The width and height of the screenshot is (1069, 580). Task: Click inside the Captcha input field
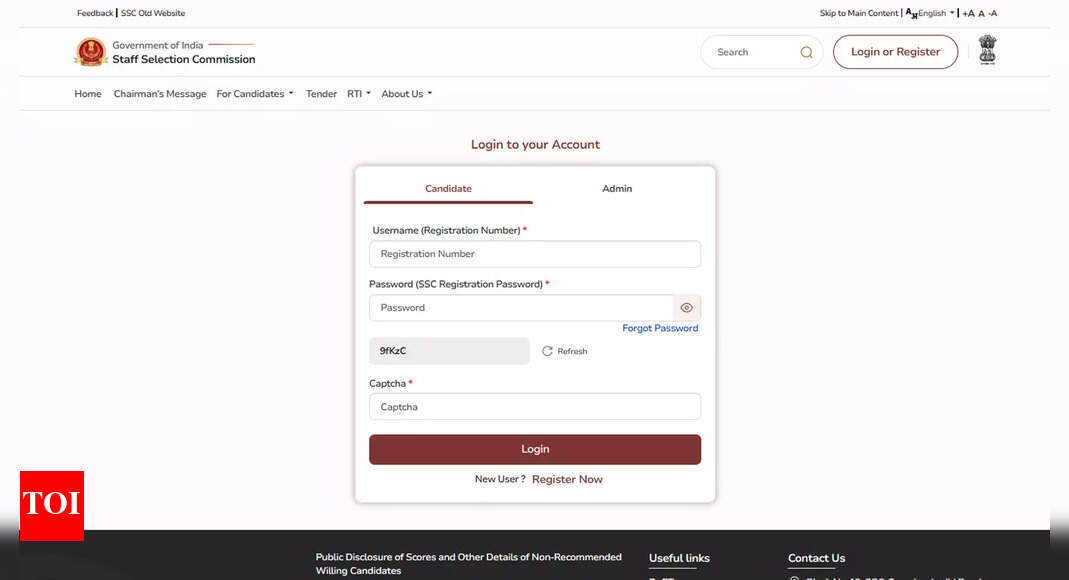(x=535, y=406)
